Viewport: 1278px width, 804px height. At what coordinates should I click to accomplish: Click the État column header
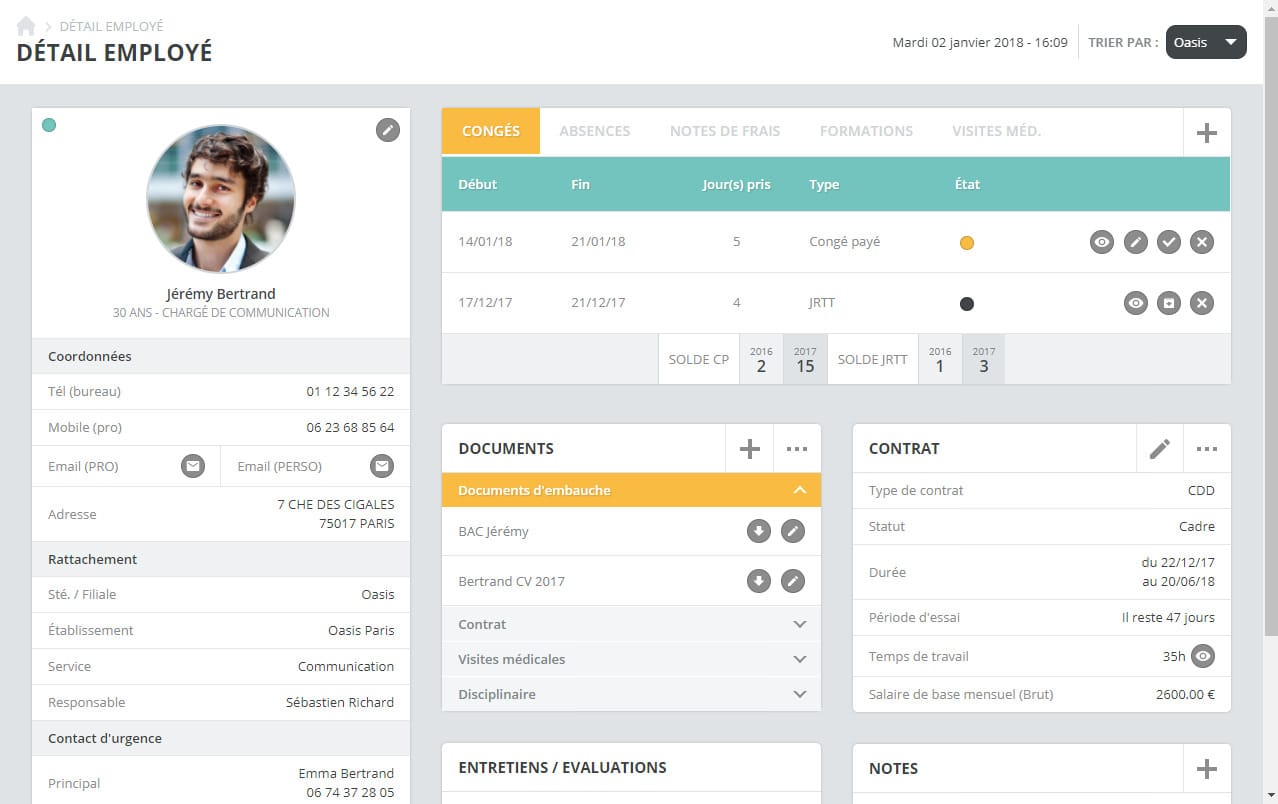[967, 184]
